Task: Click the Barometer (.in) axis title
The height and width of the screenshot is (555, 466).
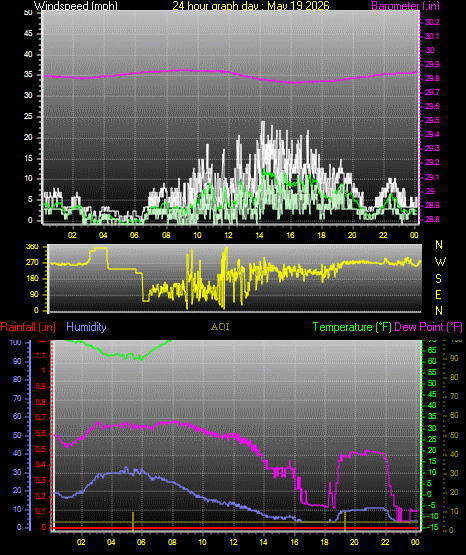Action: (405, 6)
